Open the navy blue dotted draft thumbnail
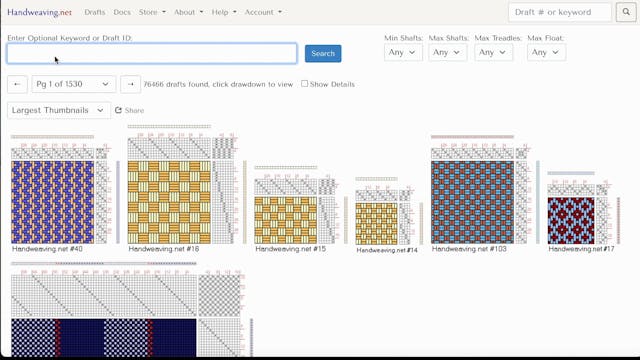This screenshot has width=640, height=360. [x=132, y=309]
